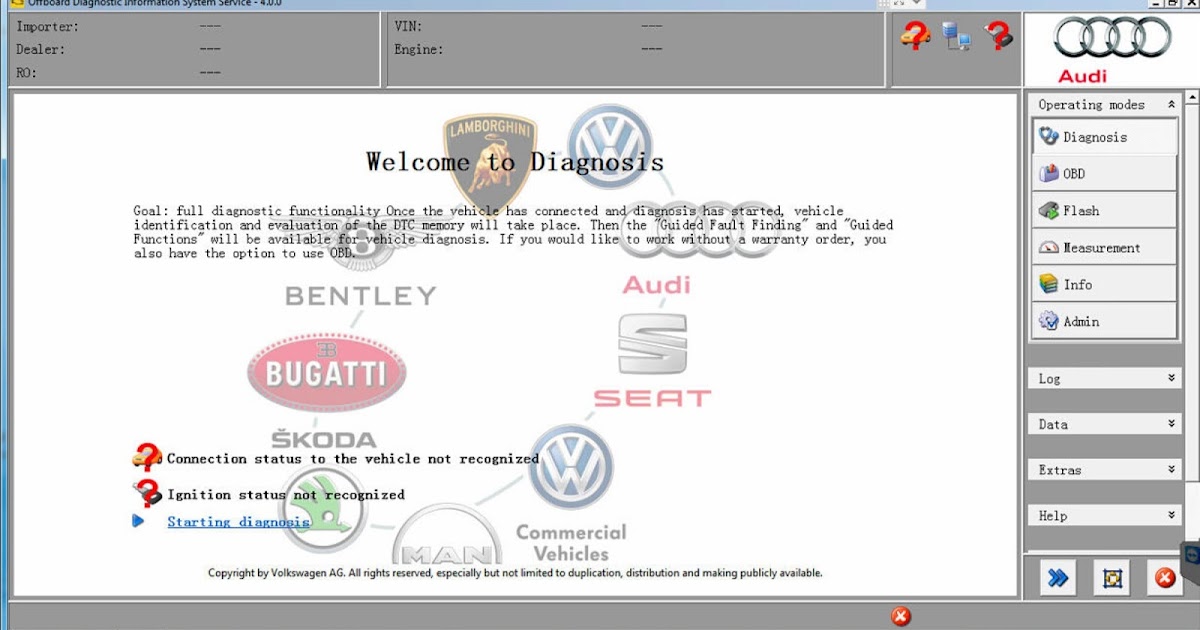
Task: Click the Welcome to Diagnosis heading
Action: [515, 162]
